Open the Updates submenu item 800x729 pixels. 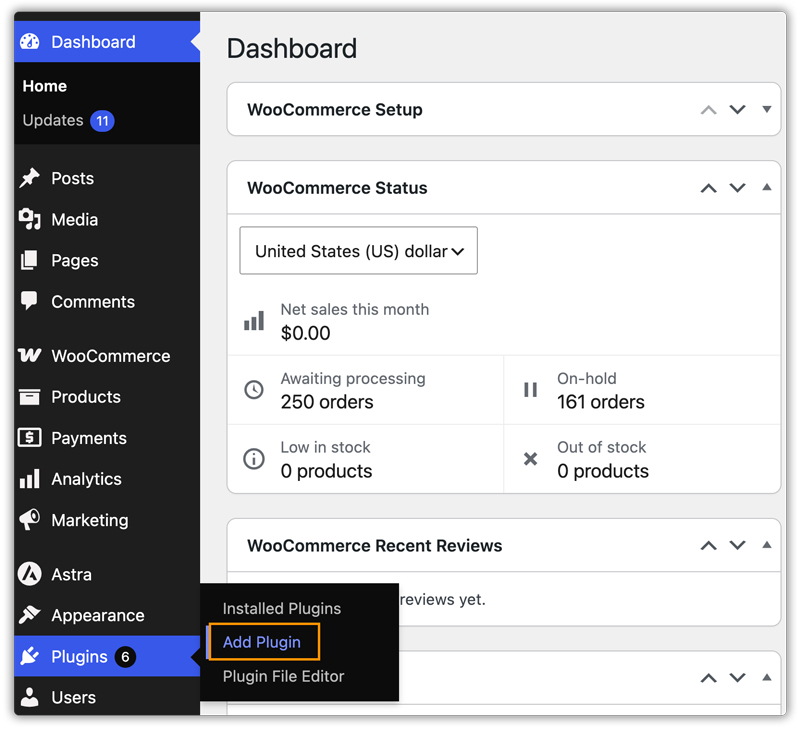tap(53, 120)
